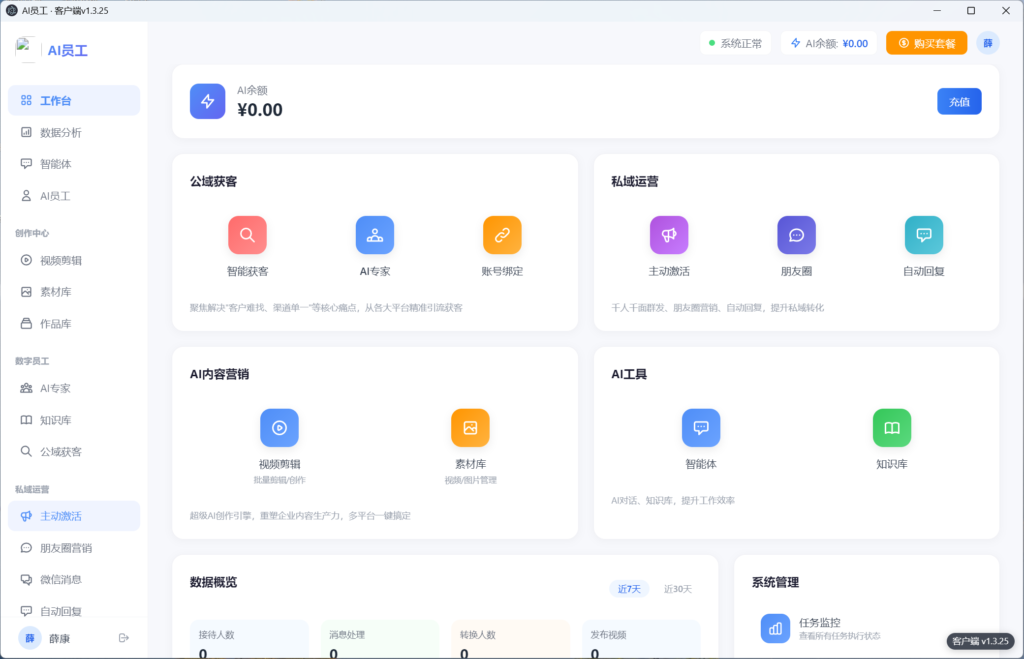Click the blue 充值 button

point(959,102)
